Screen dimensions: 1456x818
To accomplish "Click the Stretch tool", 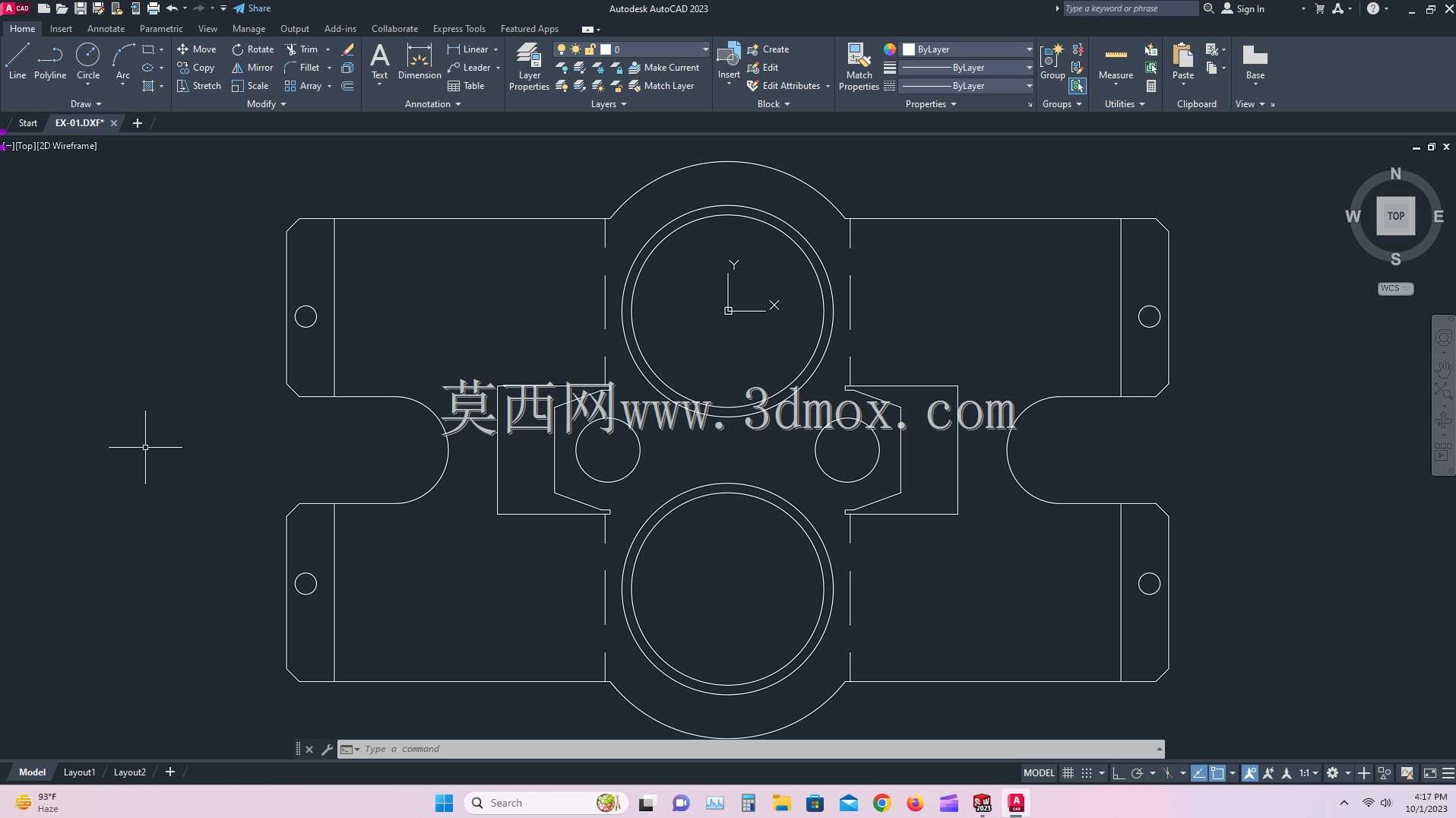I will coord(199,86).
